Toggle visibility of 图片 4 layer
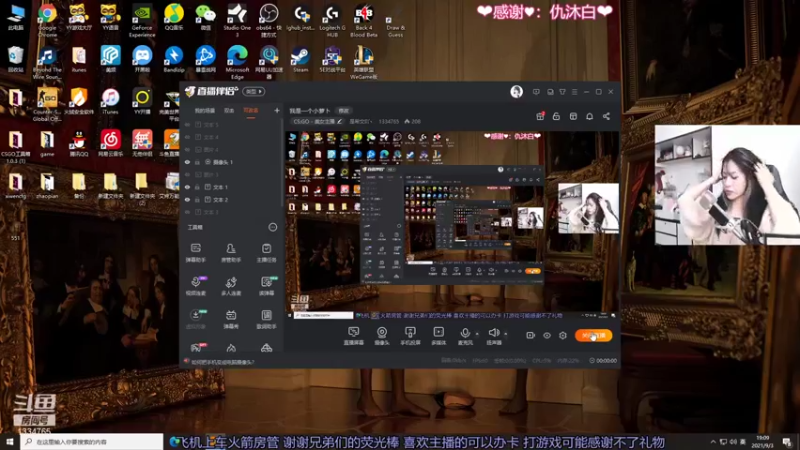Viewport: 800px width, 450px height. (187, 149)
